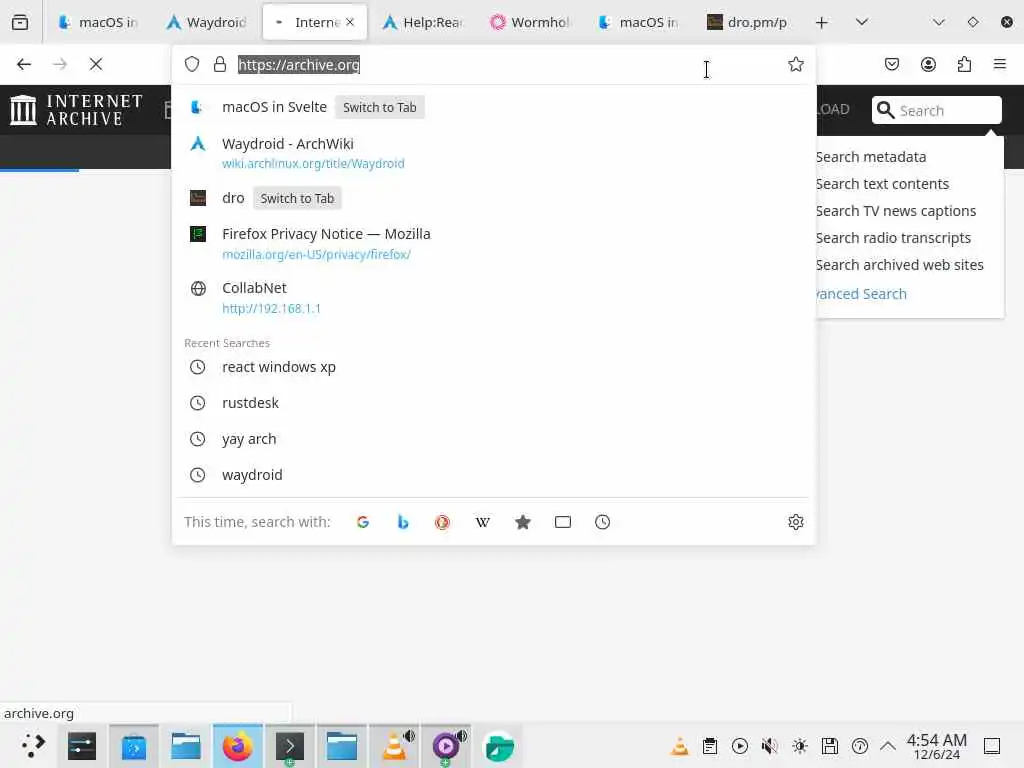Screen dimensions: 1024x768
Task: Open the Firefox Privacy Notice — Mozilla suggestion
Action: pyautogui.click(x=494, y=244)
